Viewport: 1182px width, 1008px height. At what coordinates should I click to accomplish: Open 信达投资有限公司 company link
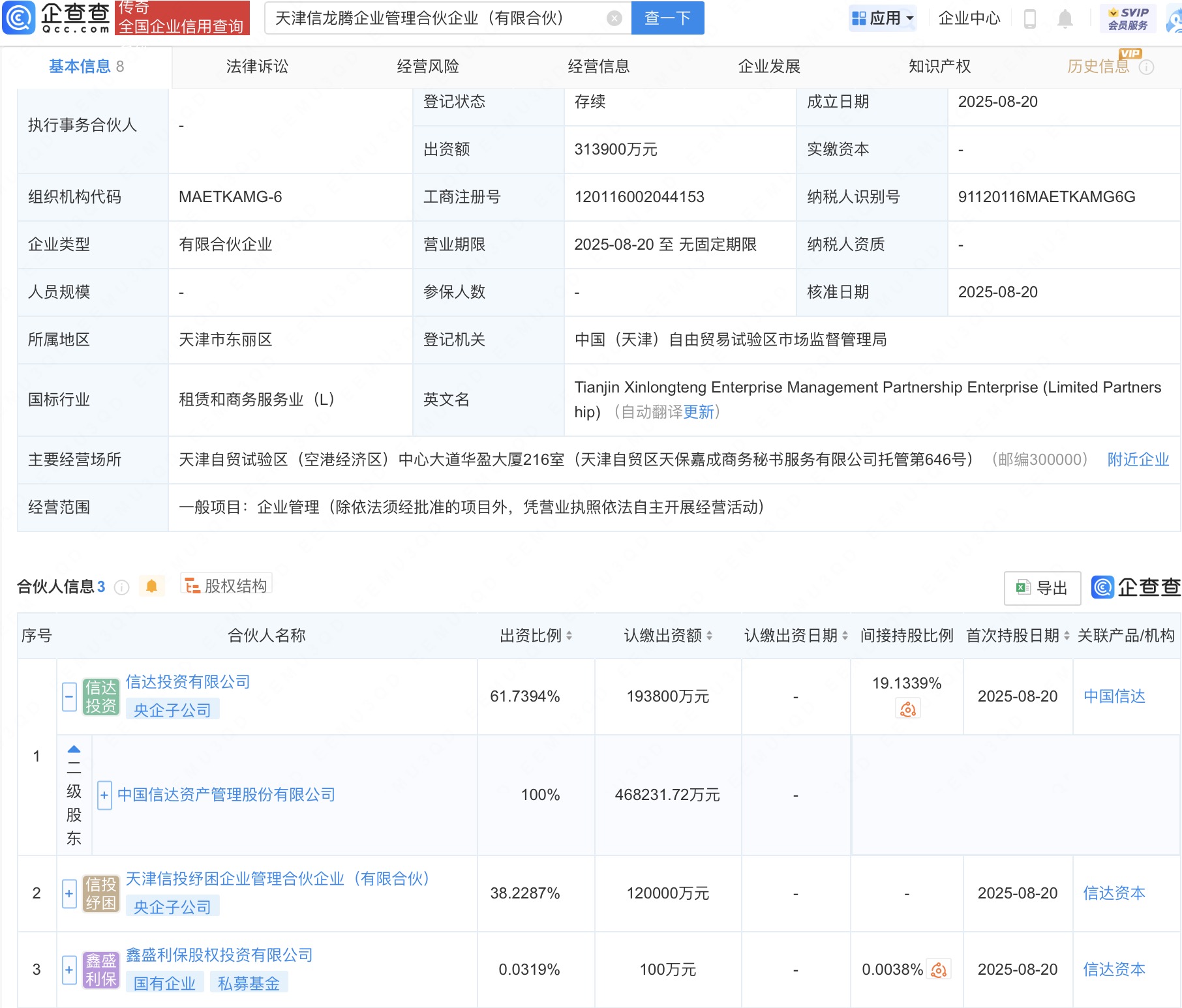click(188, 682)
